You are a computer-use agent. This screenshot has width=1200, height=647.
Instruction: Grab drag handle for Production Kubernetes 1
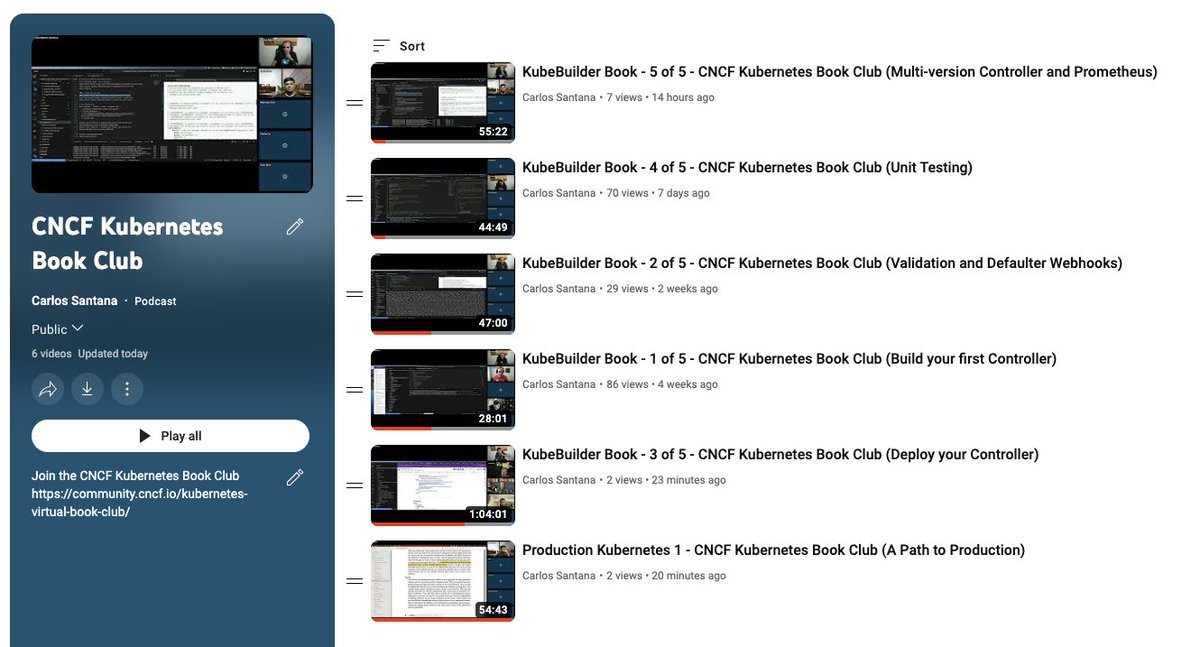tap(354, 581)
